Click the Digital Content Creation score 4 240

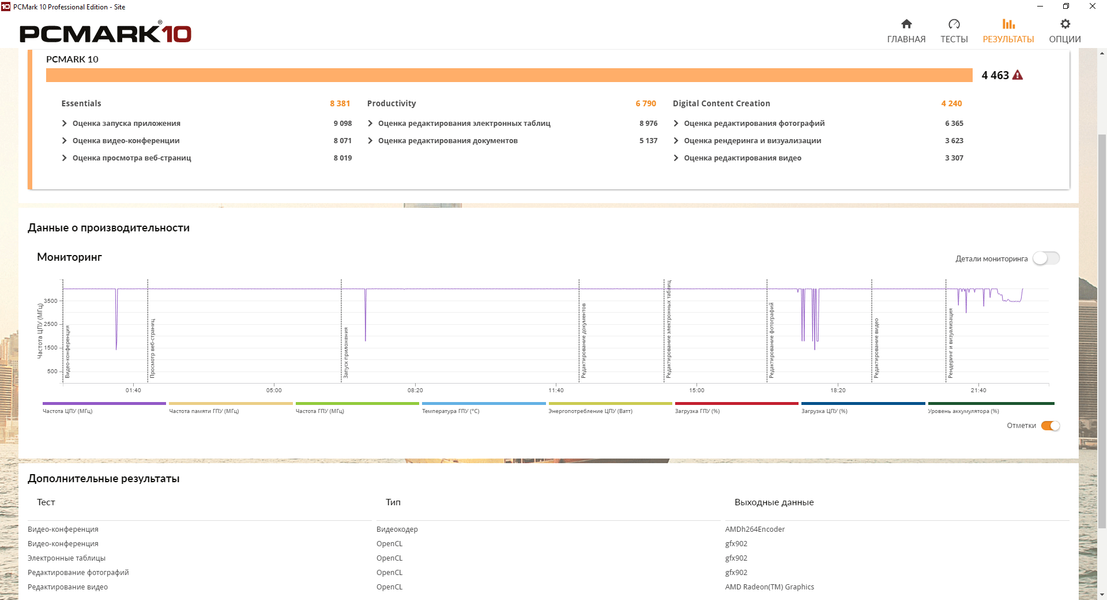point(951,103)
